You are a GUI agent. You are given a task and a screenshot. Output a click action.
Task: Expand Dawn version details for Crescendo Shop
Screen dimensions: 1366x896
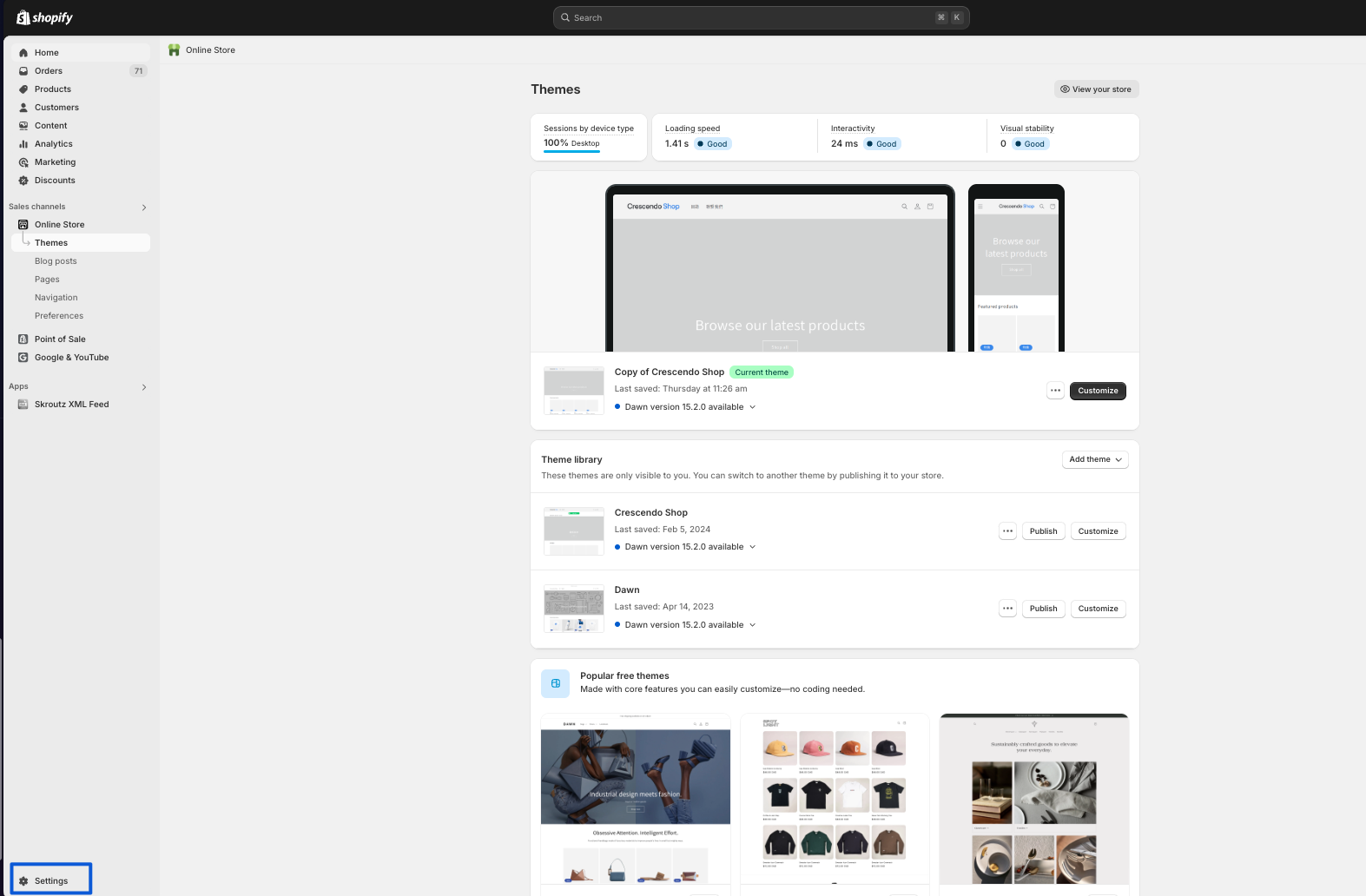[x=752, y=547]
